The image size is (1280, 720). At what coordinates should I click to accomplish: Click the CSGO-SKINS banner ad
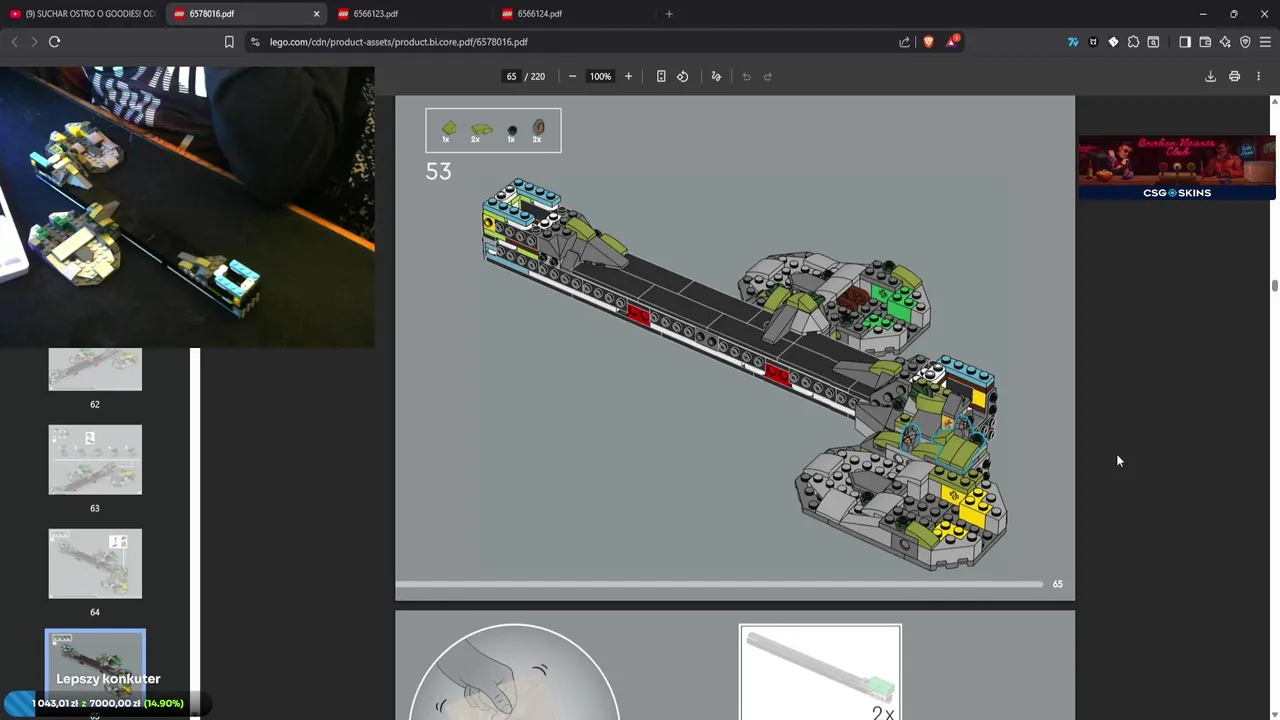1177,167
